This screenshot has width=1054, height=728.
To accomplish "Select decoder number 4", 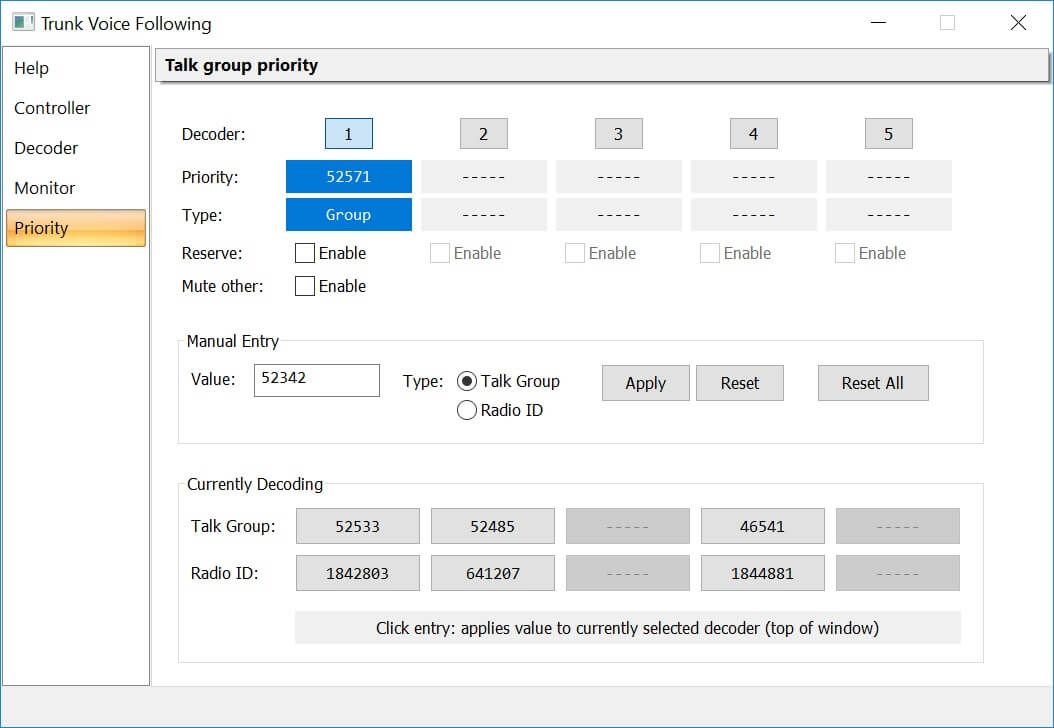I will [x=753, y=134].
